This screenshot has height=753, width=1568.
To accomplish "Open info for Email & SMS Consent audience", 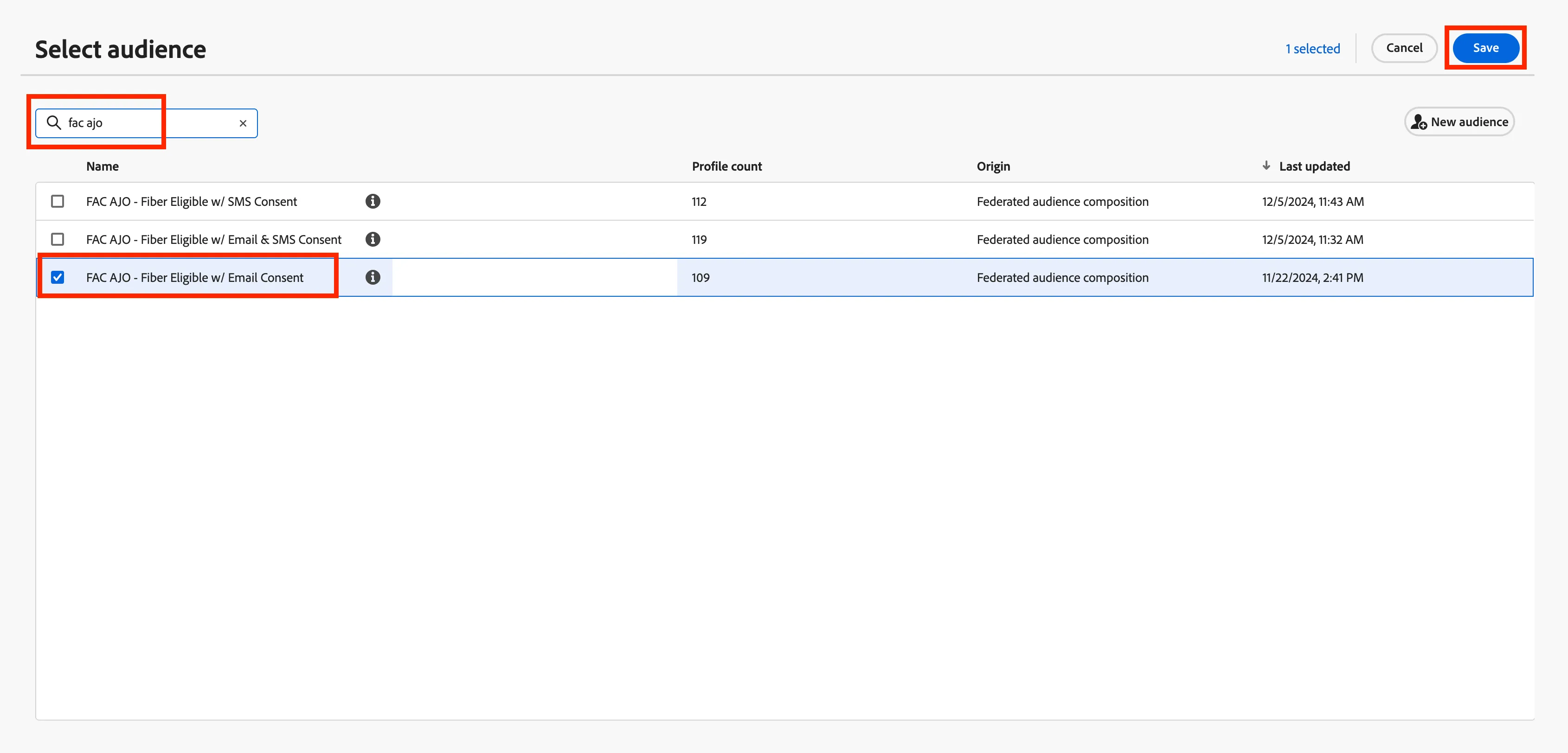I will point(373,239).
